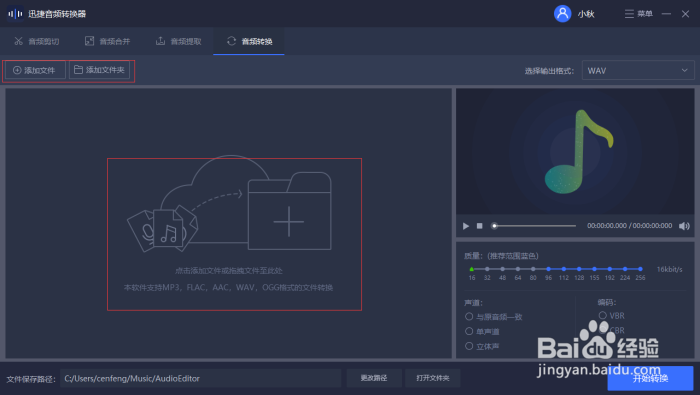Click the 16kbit/s bitrate value
Image resolution: width=700 pixels, height=395 pixels.
[669, 269]
